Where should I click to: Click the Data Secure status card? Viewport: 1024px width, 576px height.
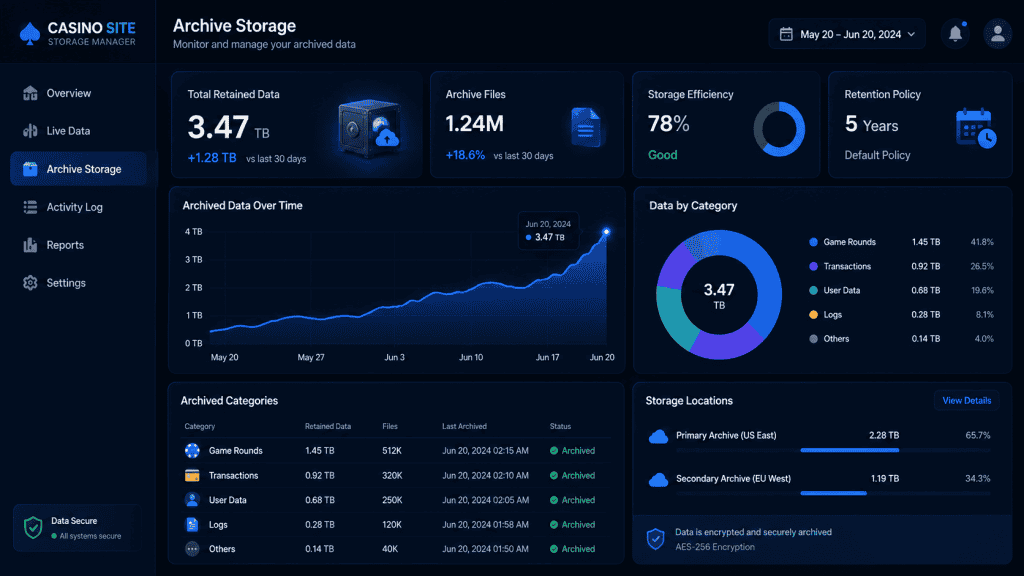77,528
